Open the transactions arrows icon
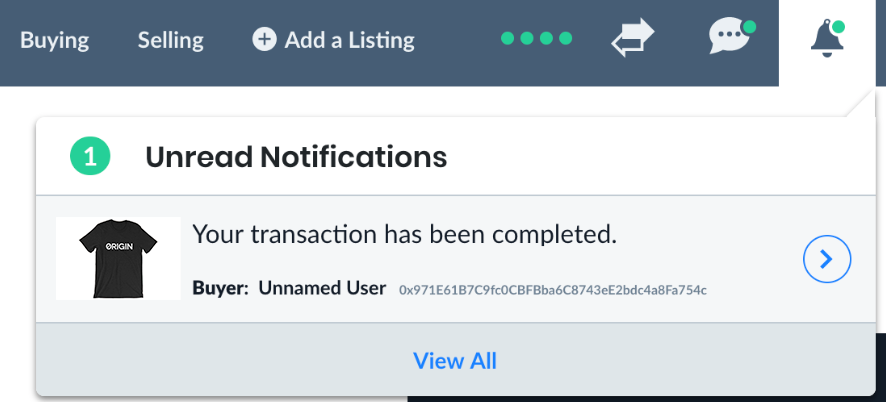 (x=633, y=38)
